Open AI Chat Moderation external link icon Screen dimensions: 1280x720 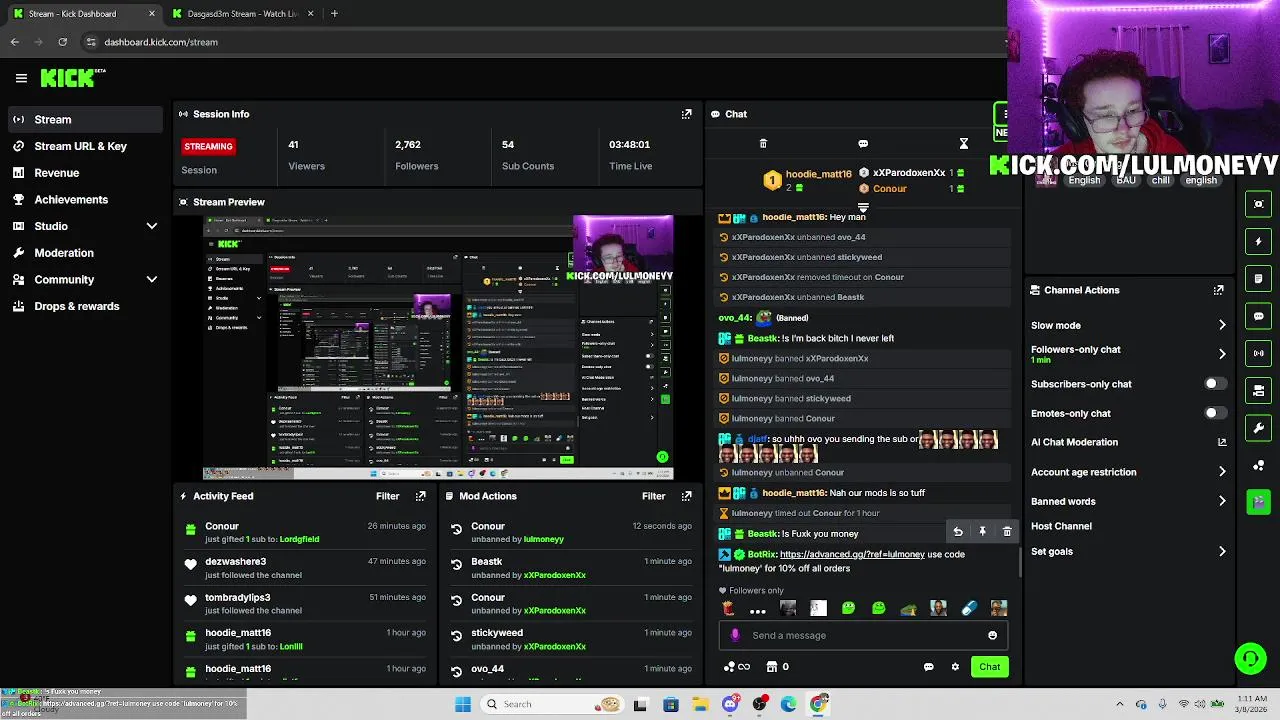coord(1221,442)
